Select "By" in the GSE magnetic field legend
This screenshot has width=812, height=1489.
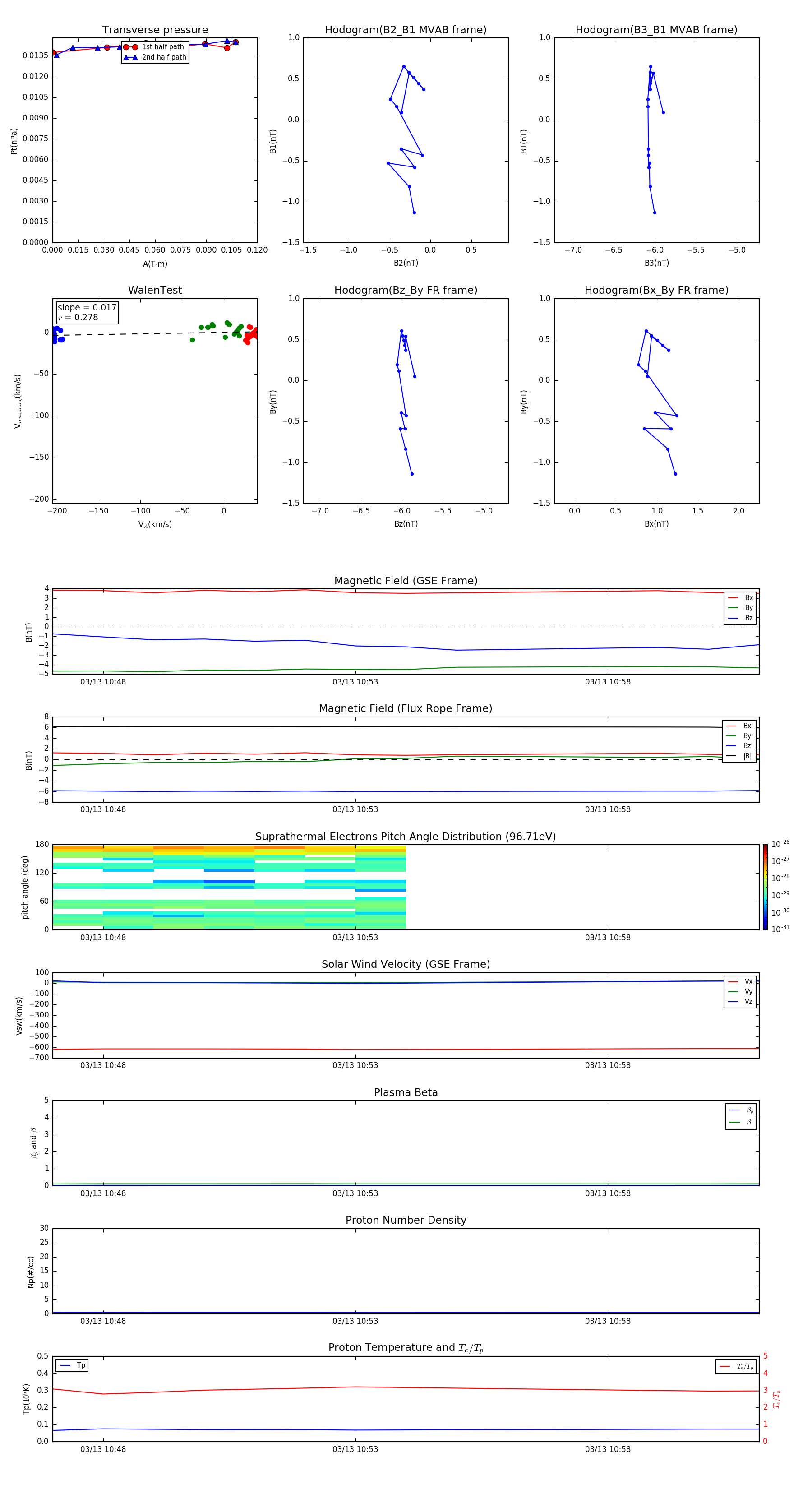[740, 608]
